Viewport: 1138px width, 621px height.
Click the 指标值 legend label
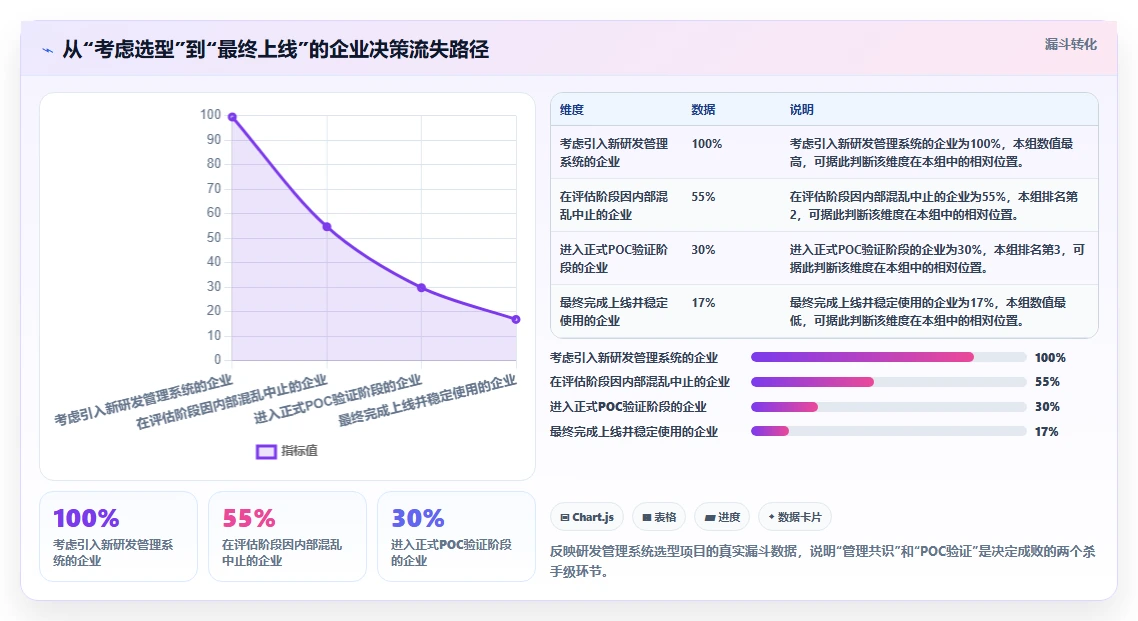[300, 451]
